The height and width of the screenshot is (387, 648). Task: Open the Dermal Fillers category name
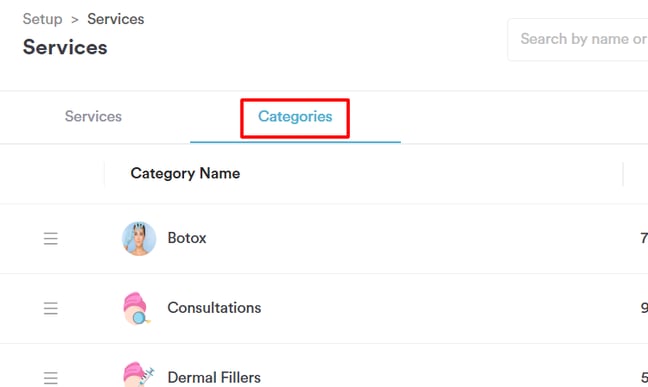(214, 377)
